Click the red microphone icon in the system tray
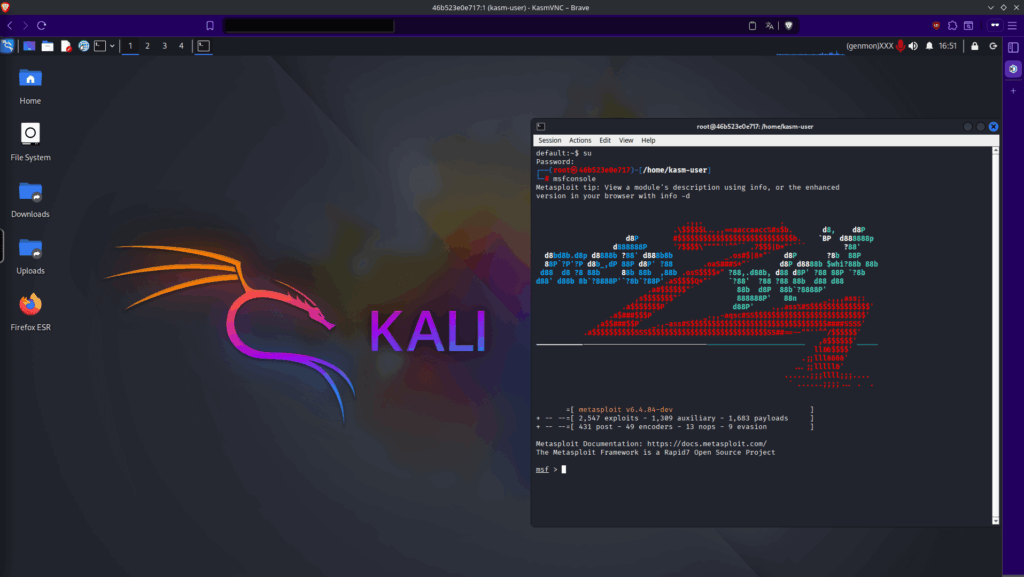 (900, 45)
